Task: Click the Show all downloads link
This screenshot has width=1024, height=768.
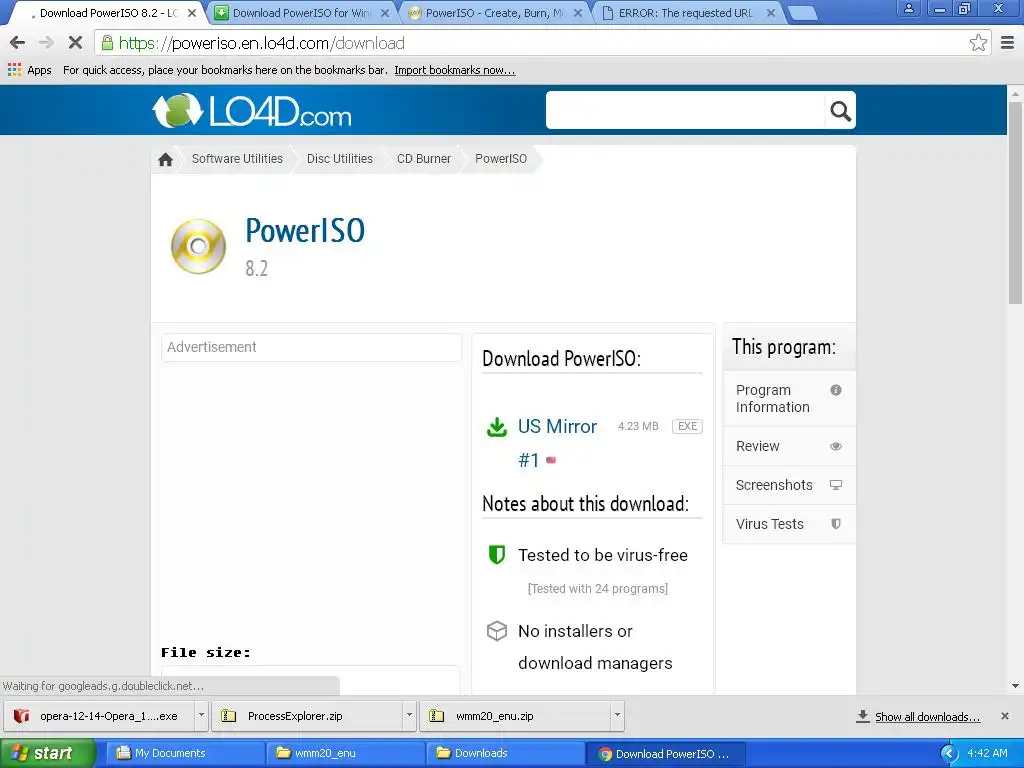Action: 927,716
